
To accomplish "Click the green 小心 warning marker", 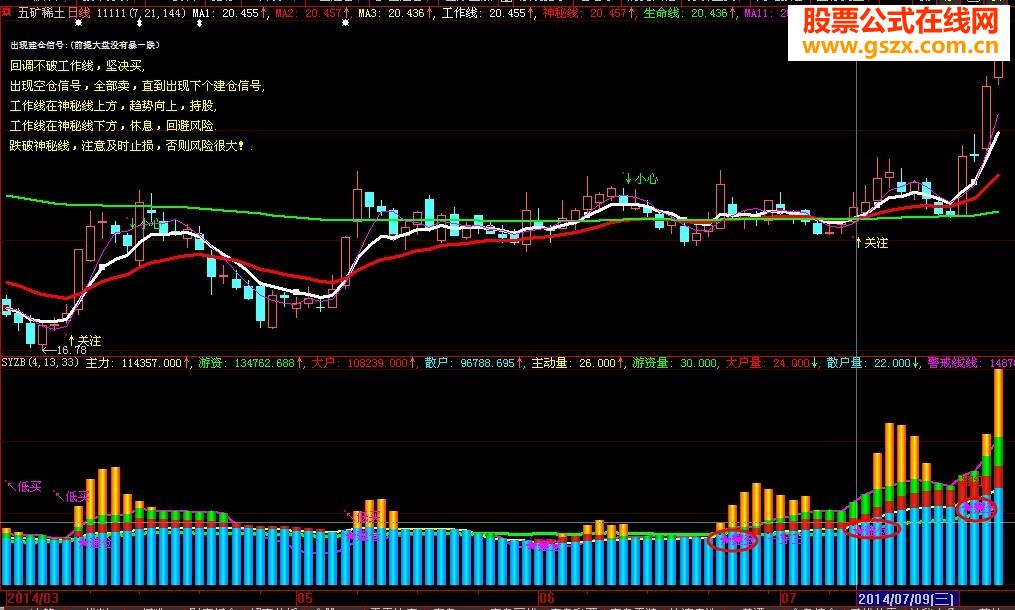I will coord(641,179).
